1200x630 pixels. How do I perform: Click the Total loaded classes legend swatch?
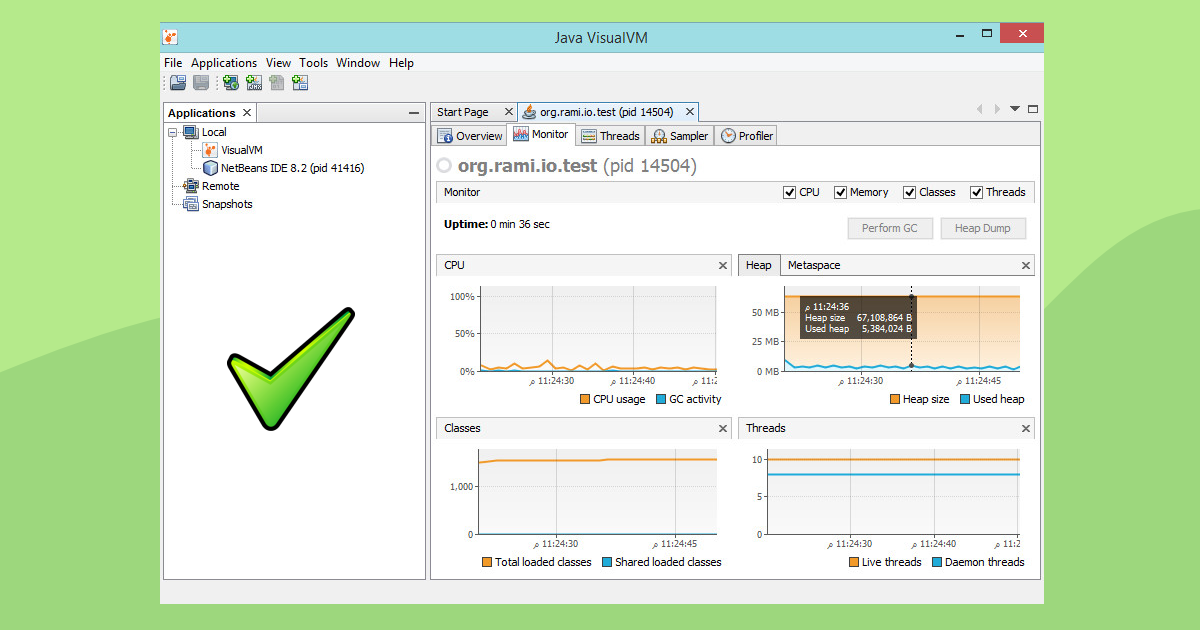click(487, 562)
